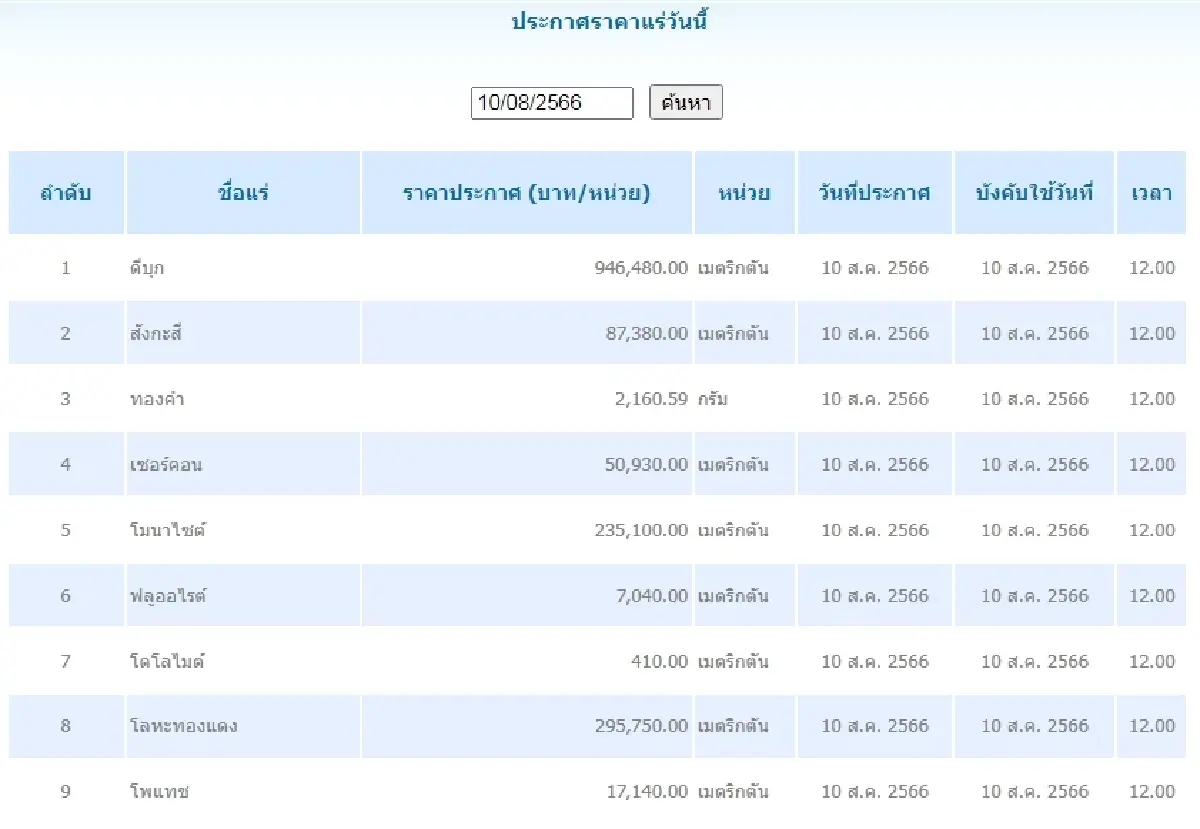Click the date input field 10/08/2566
This screenshot has height=829, width=1200.
coord(552,103)
